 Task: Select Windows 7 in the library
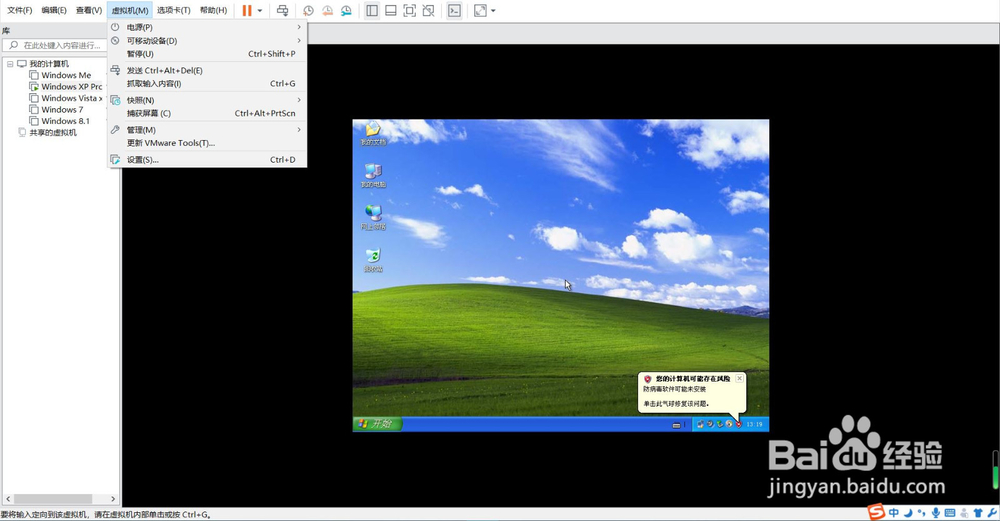pyautogui.click(x=62, y=110)
